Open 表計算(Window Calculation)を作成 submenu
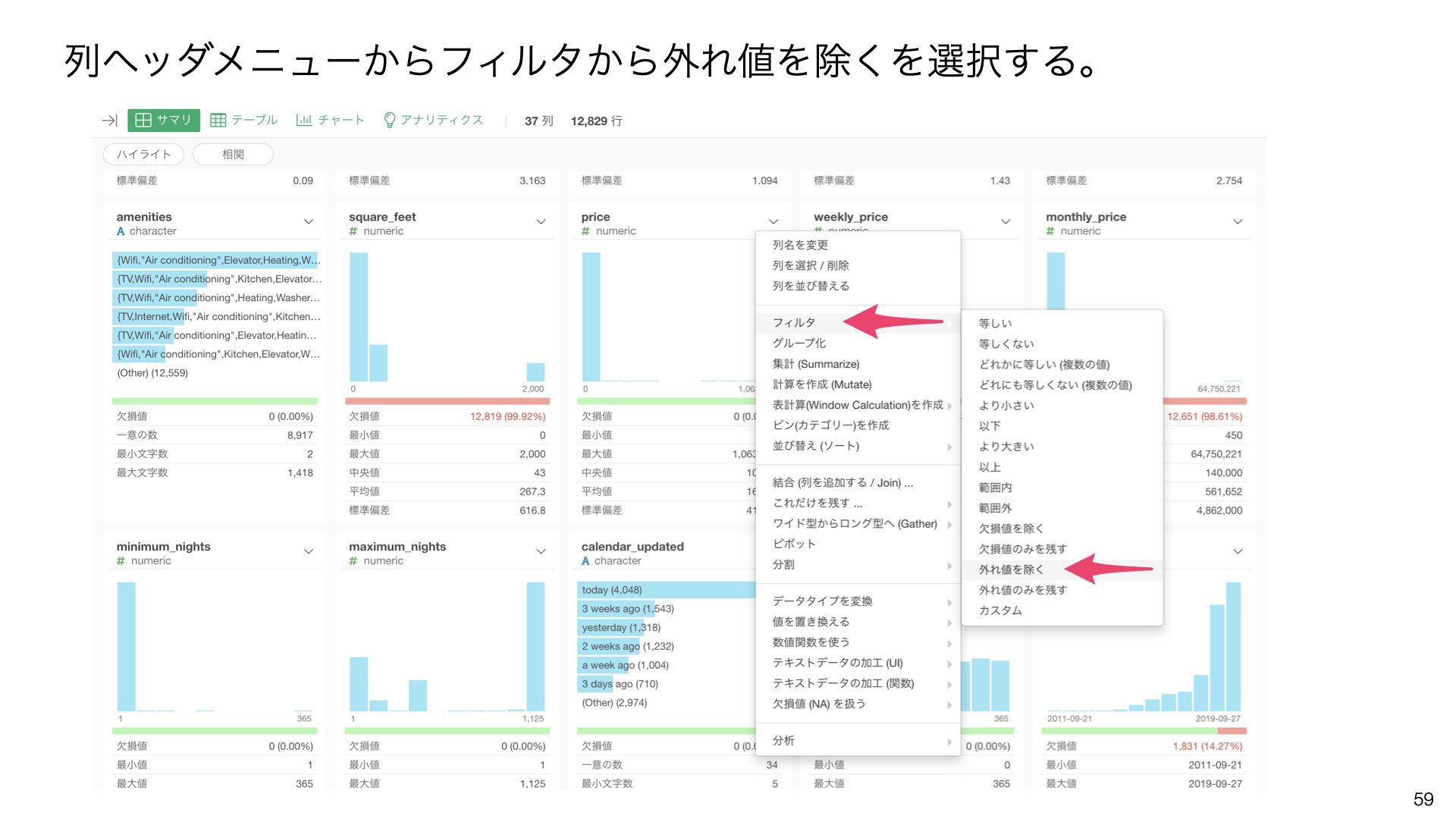Screen dimensions: 1456x819 (x=858, y=405)
